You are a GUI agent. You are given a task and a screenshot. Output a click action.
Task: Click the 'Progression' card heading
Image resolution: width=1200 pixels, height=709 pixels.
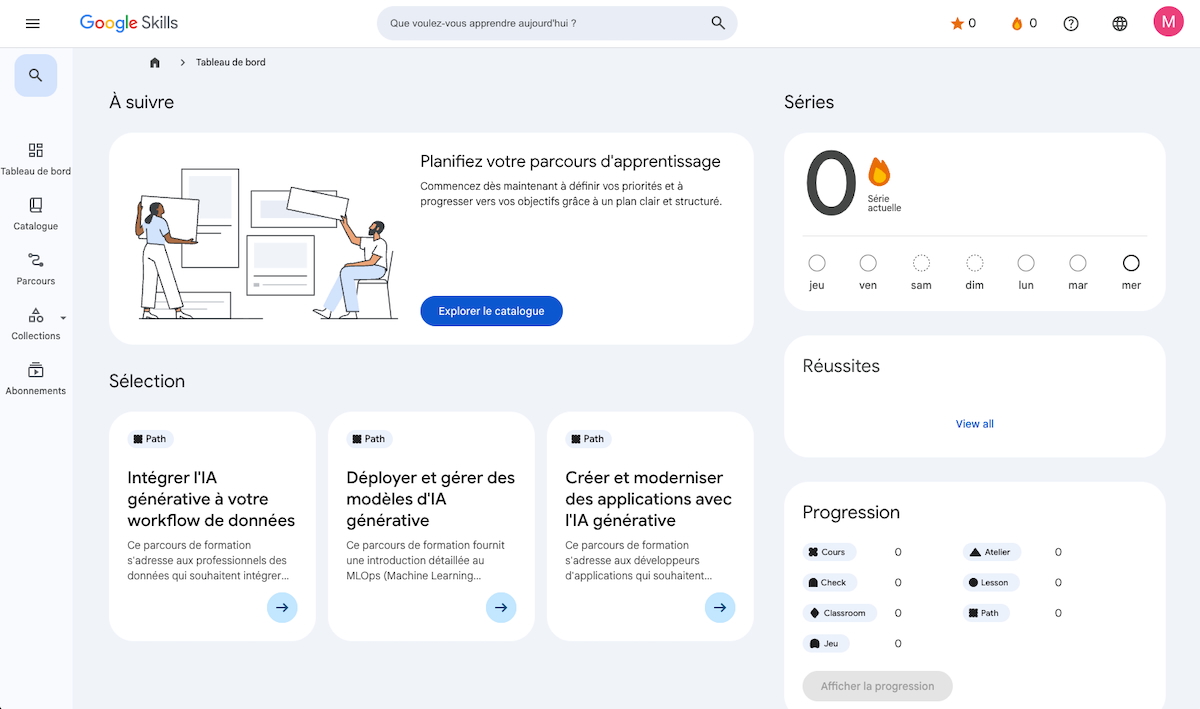pos(851,512)
